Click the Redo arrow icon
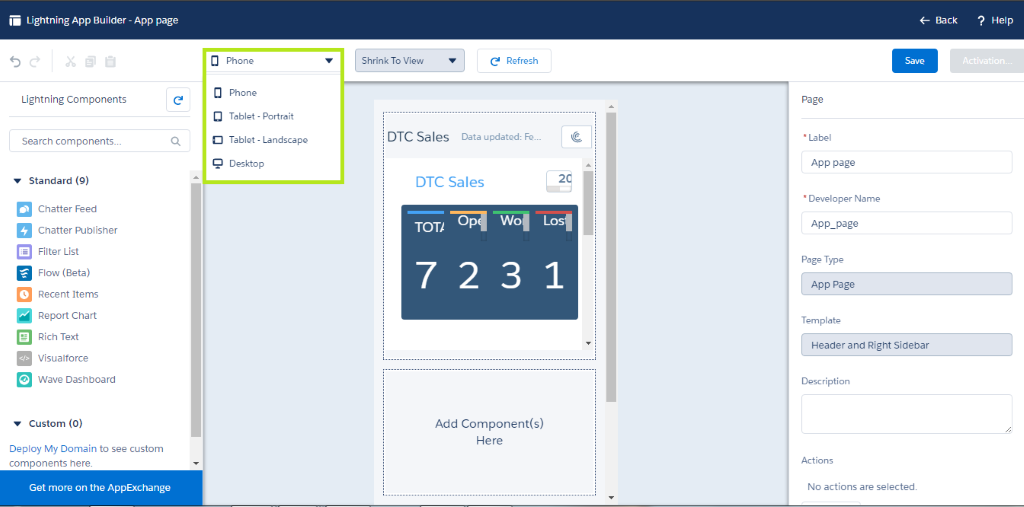The height and width of the screenshot is (507, 1024). click(35, 61)
